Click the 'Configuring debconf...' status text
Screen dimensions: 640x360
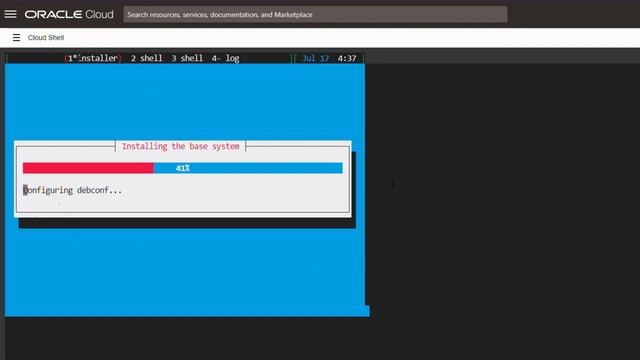(72, 190)
